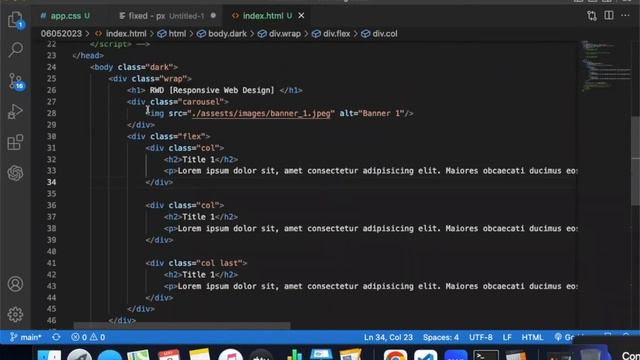Switch to the app.css tab
The width and height of the screenshot is (640, 360).
coord(65,16)
